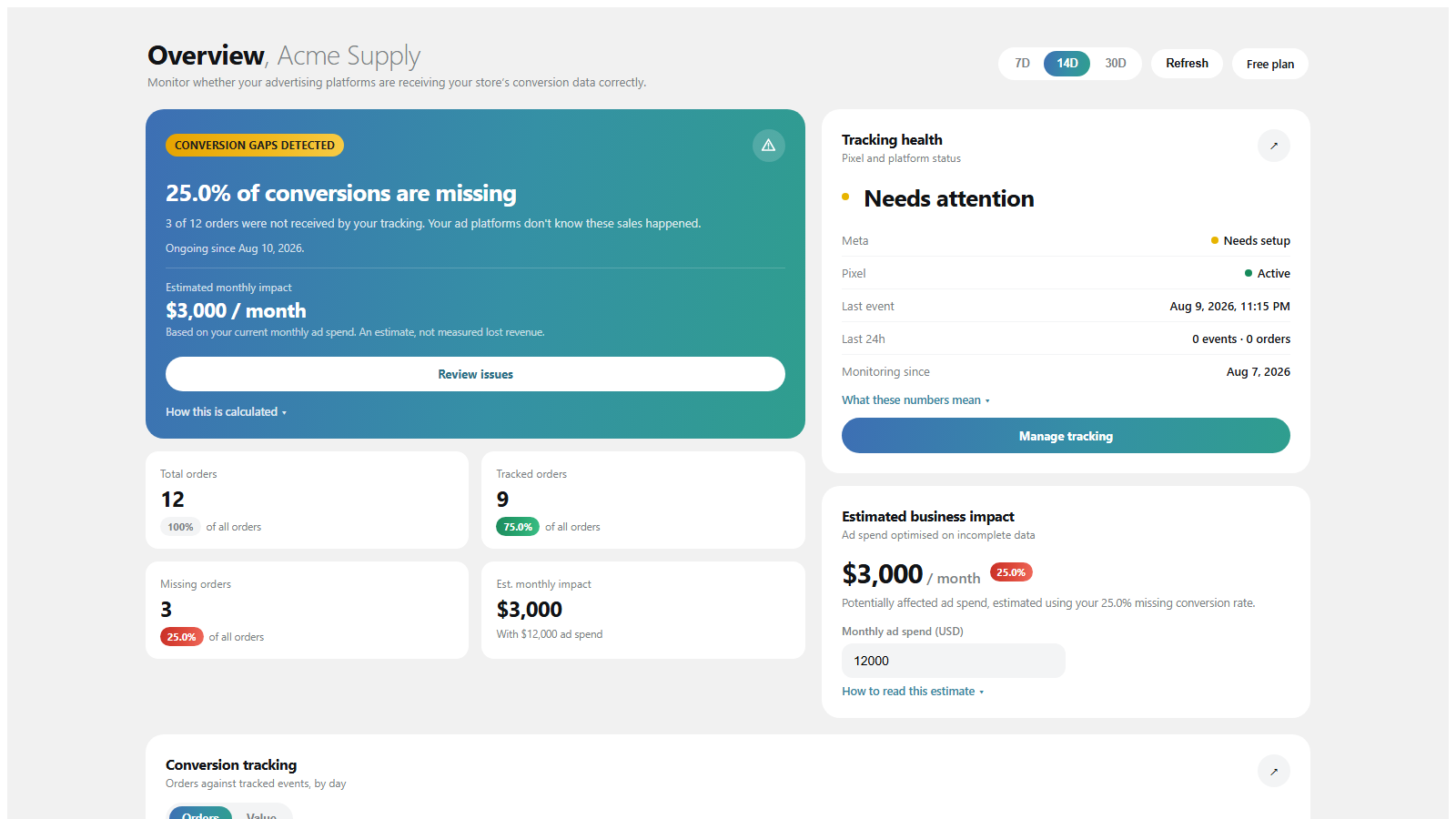Click the red 25.0% badge under Missing orders
This screenshot has height=819, width=1456.
[x=182, y=637]
